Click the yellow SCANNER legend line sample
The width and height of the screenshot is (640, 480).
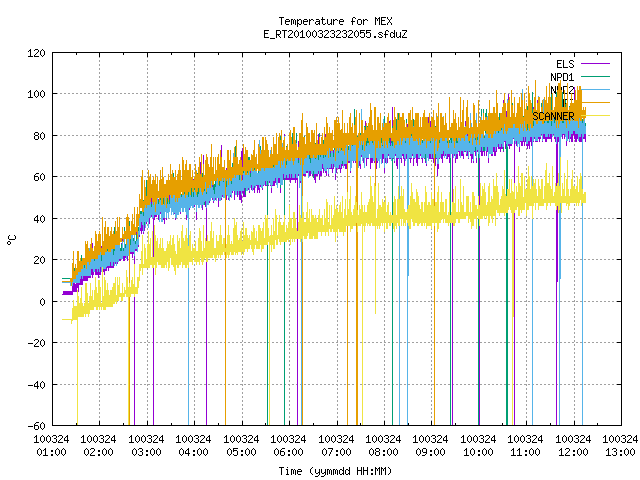(596, 116)
